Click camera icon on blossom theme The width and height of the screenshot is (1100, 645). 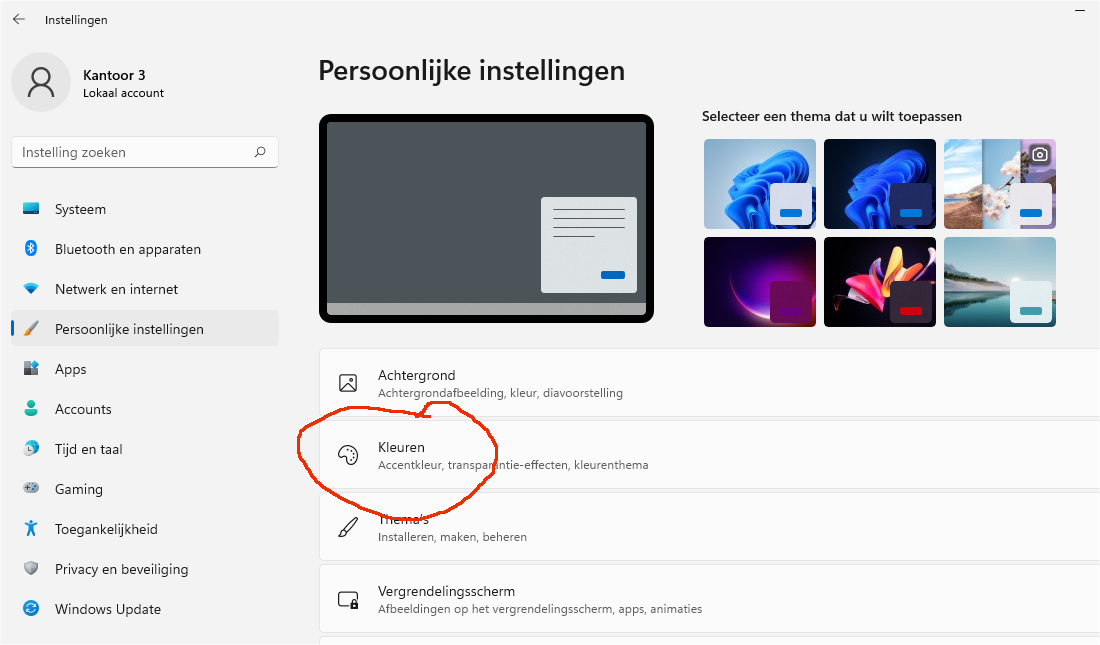pyautogui.click(x=1040, y=154)
